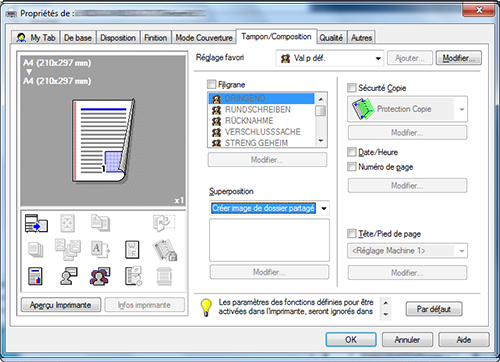Click the stamp icon beside DRINGEND
The height and width of the screenshot is (362, 500).
(217, 99)
